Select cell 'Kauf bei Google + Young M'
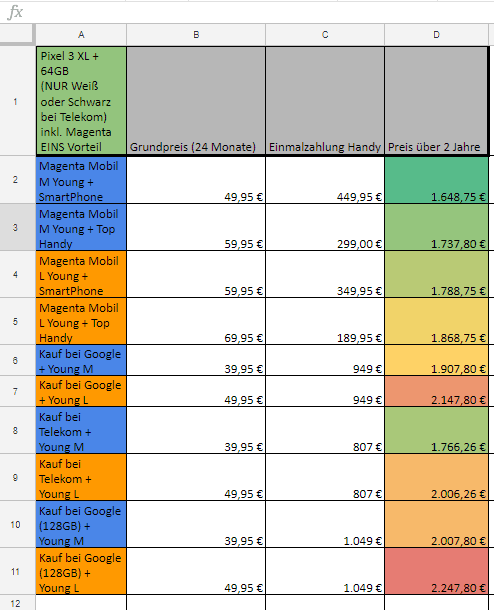 pyautogui.click(x=81, y=360)
